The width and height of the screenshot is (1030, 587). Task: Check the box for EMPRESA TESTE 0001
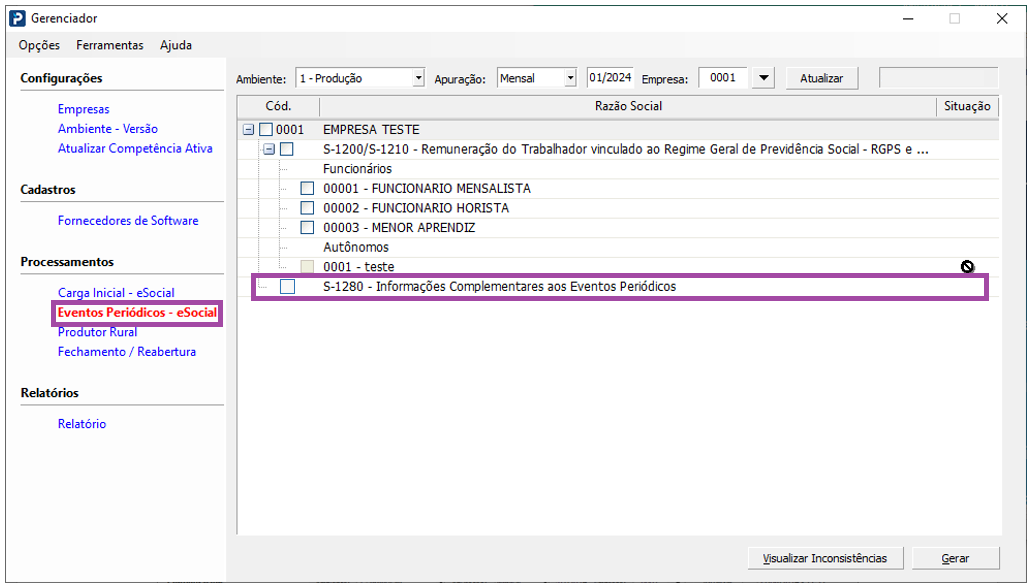265,129
